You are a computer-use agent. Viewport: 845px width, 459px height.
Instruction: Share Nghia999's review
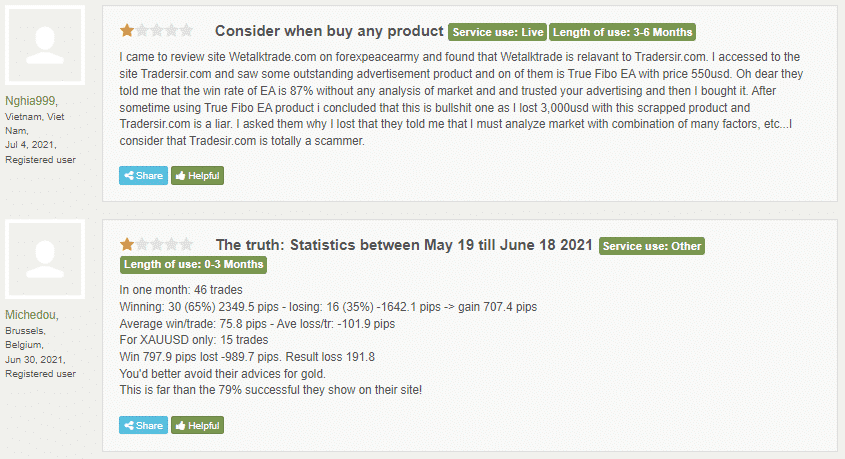tap(143, 176)
